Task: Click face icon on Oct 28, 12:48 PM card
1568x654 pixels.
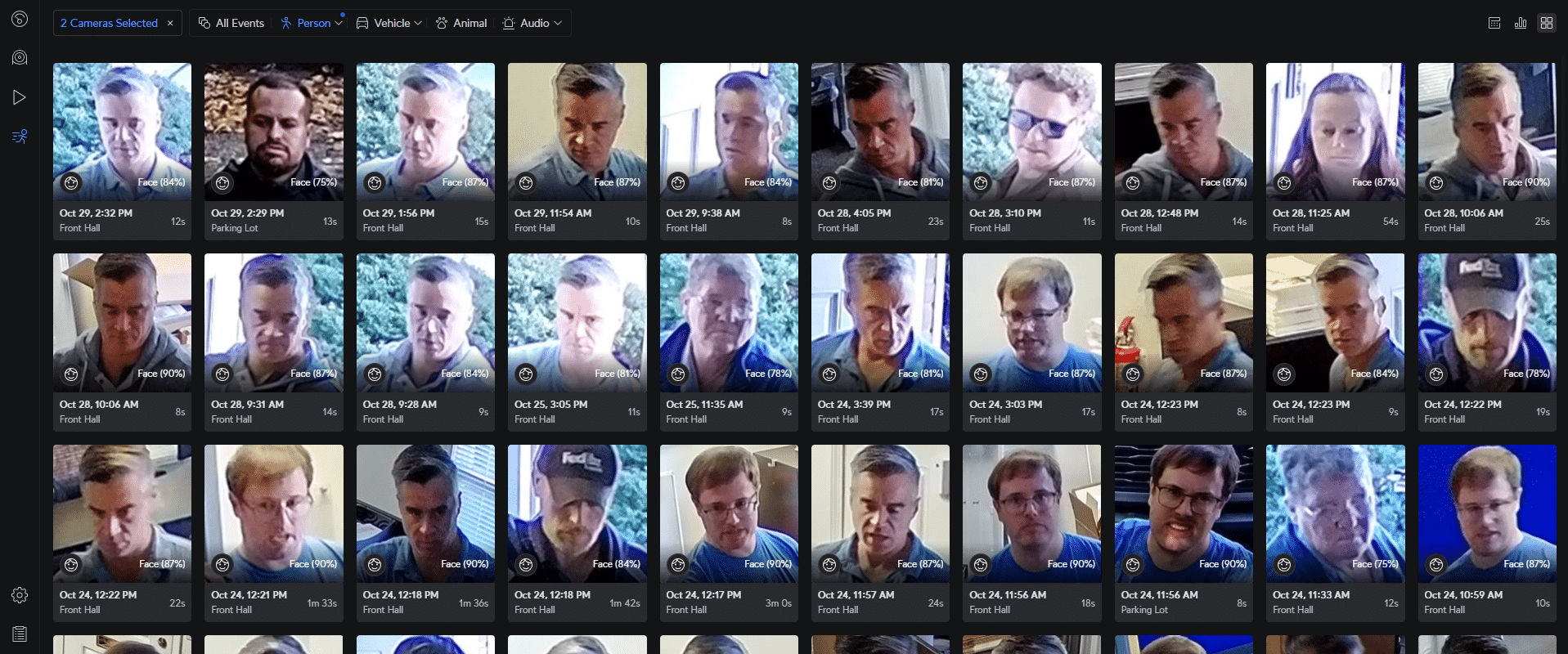Action: pyautogui.click(x=1133, y=183)
